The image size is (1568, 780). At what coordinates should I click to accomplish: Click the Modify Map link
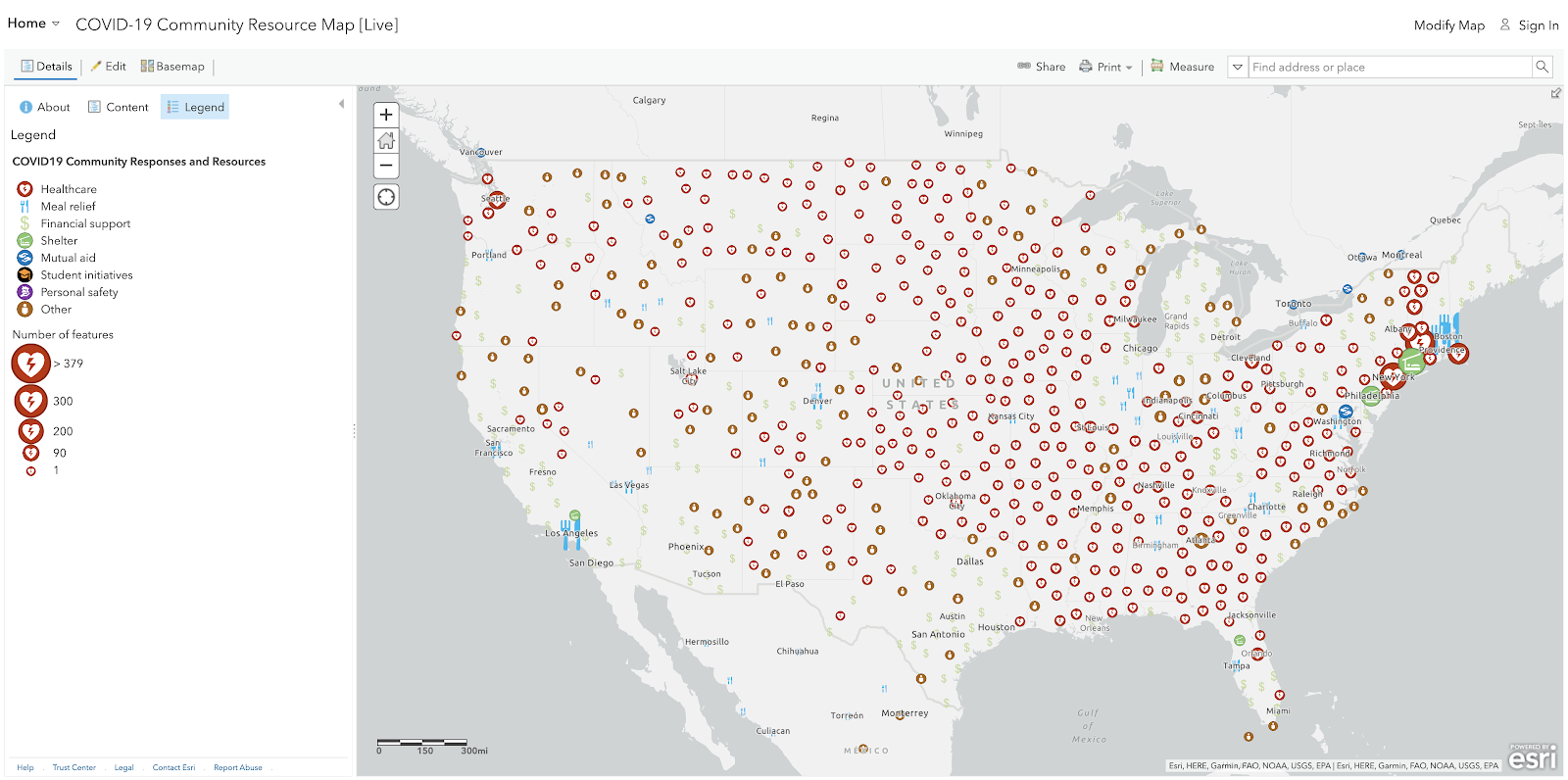tap(1448, 25)
